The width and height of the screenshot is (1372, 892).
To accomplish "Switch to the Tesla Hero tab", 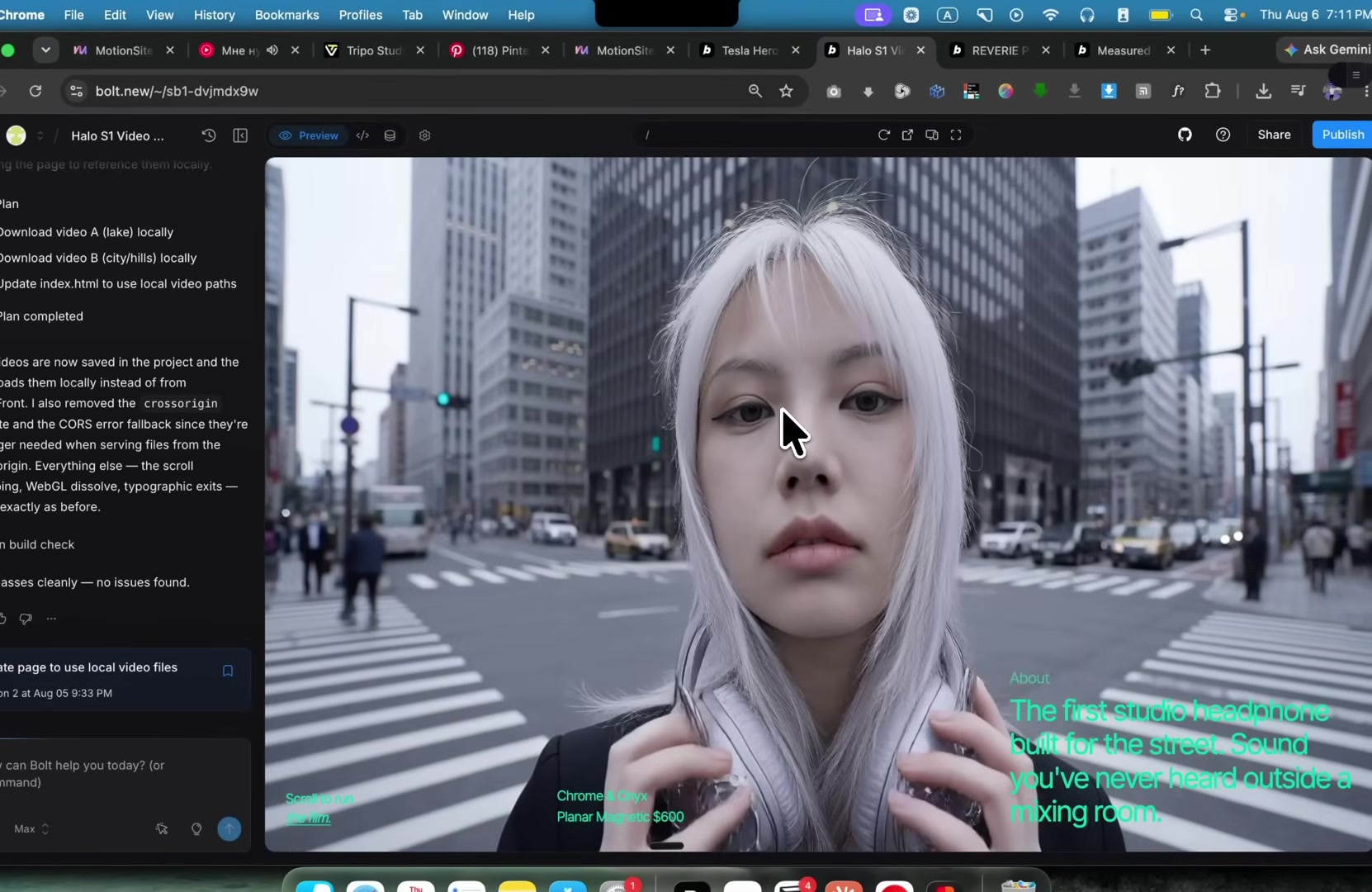I will click(x=750, y=50).
